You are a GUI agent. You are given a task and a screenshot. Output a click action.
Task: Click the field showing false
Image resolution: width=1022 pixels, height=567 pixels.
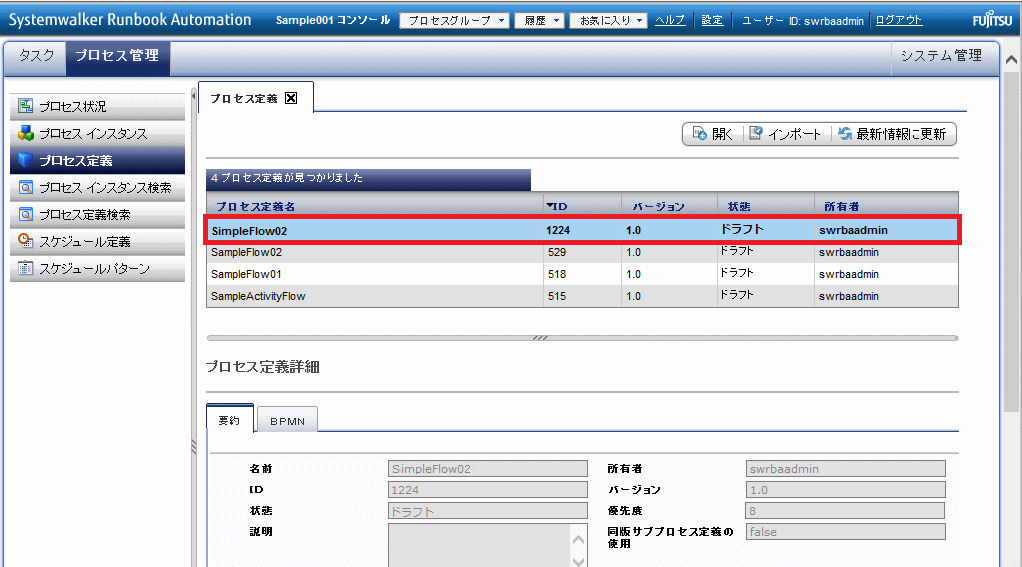pos(845,532)
